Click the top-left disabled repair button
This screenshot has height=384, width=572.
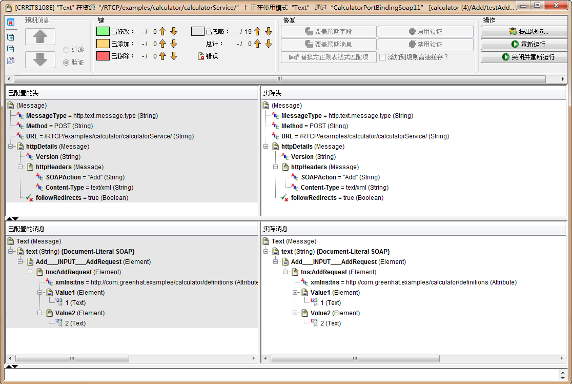[x=329, y=31]
